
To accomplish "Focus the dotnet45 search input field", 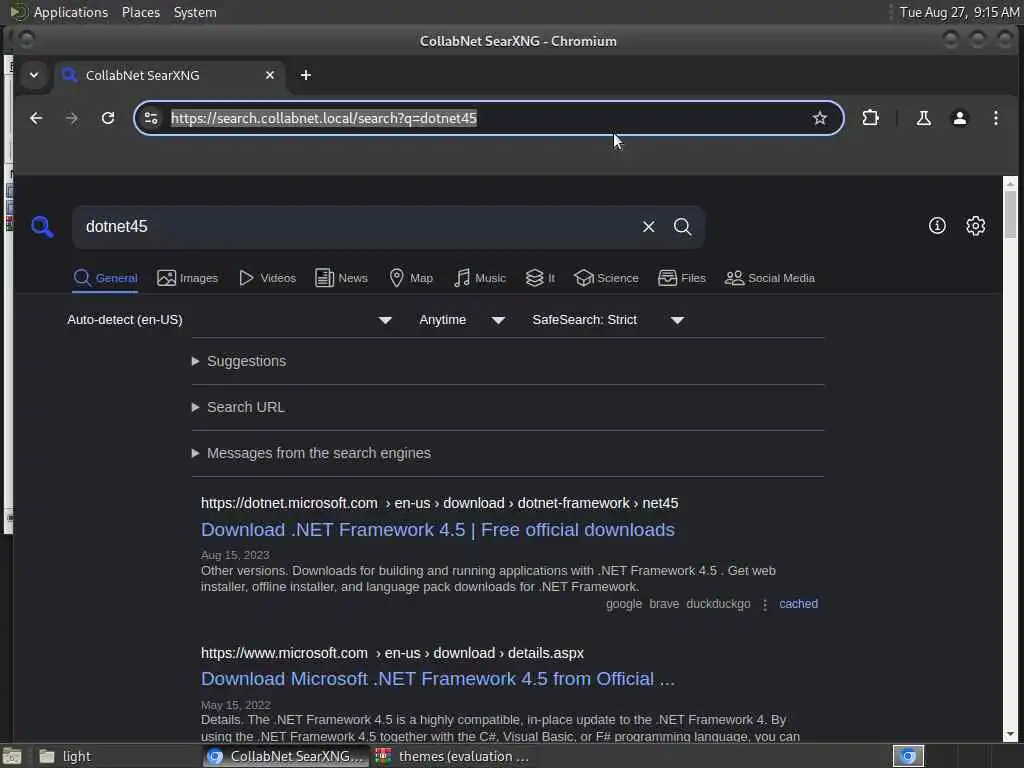I will pyautogui.click(x=356, y=227).
